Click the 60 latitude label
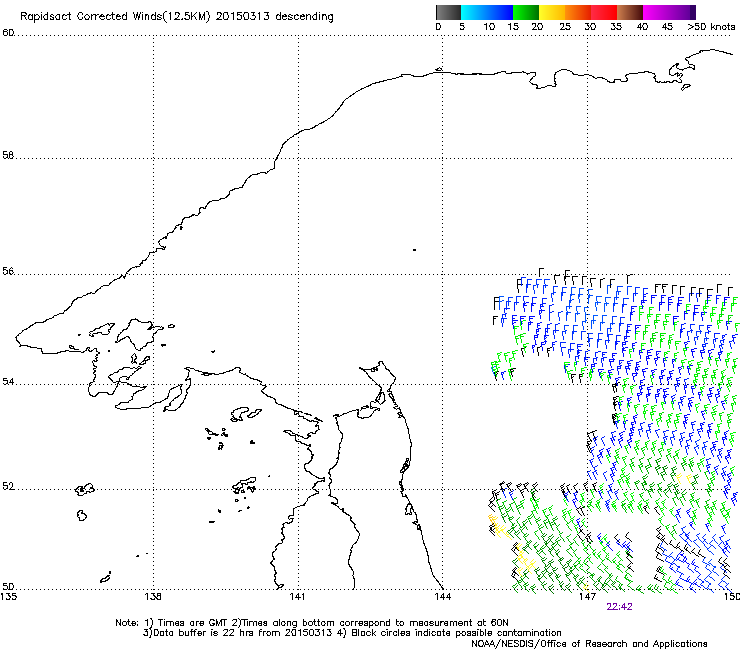740x650 pixels. 8,33
